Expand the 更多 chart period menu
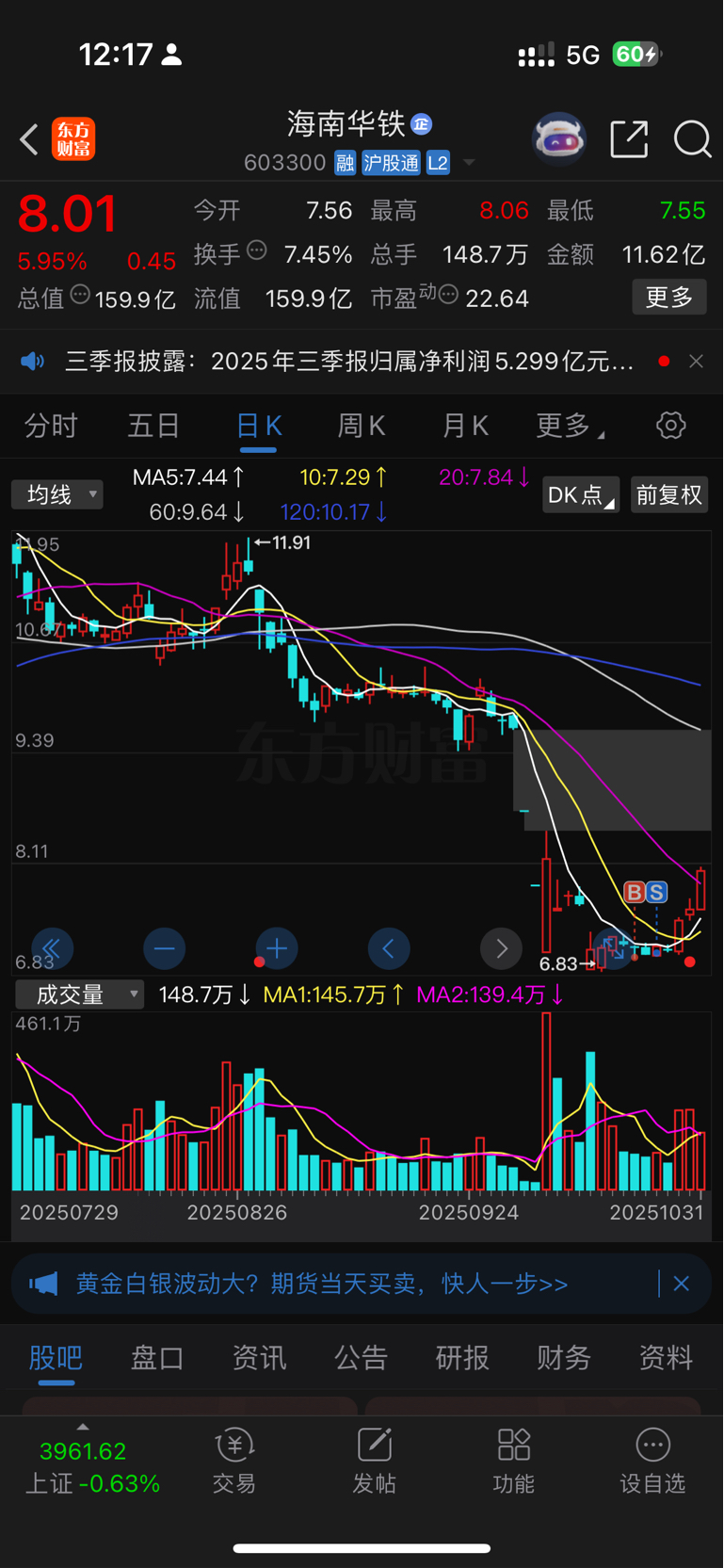 point(570,427)
